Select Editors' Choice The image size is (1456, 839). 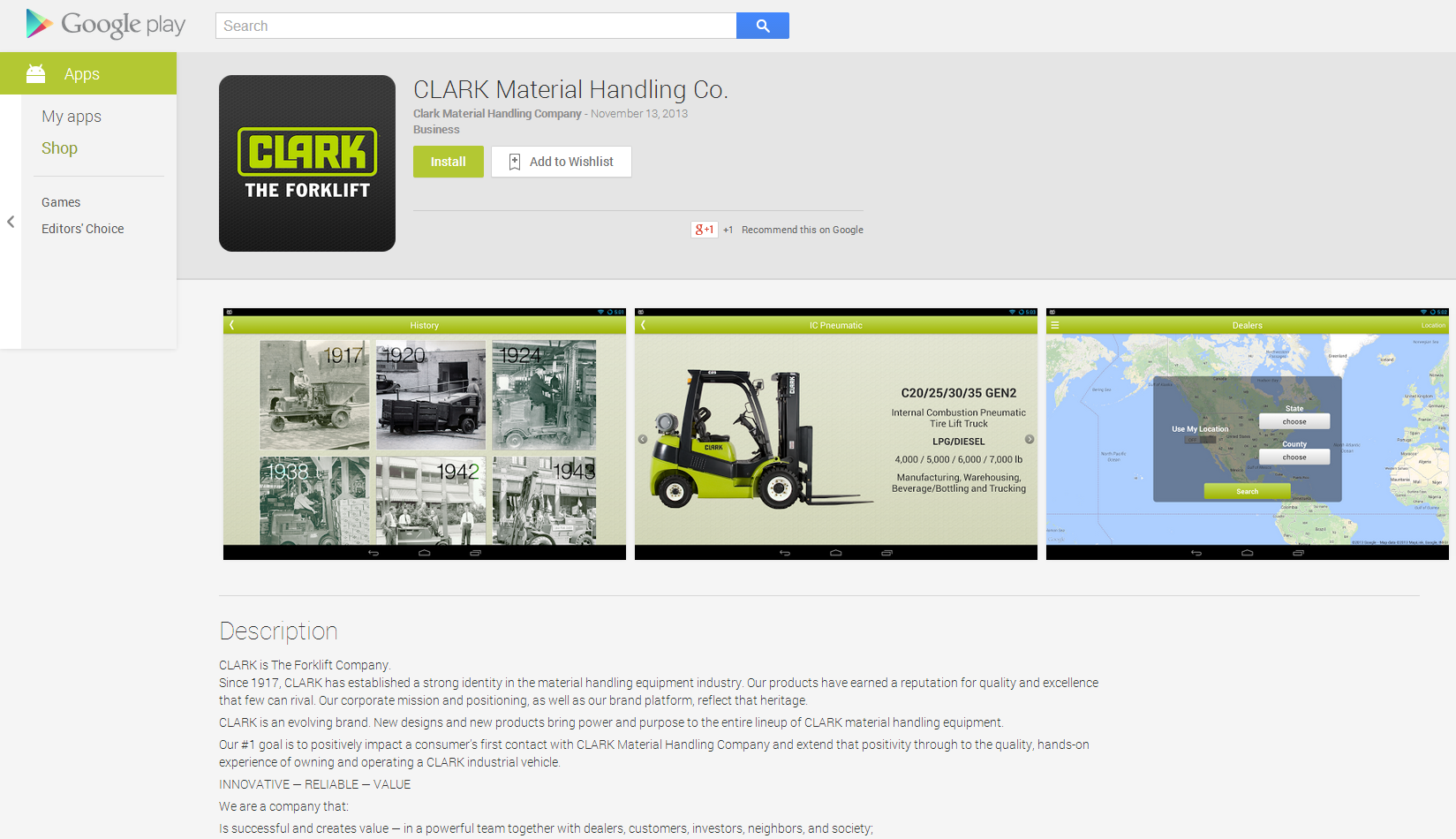82,228
